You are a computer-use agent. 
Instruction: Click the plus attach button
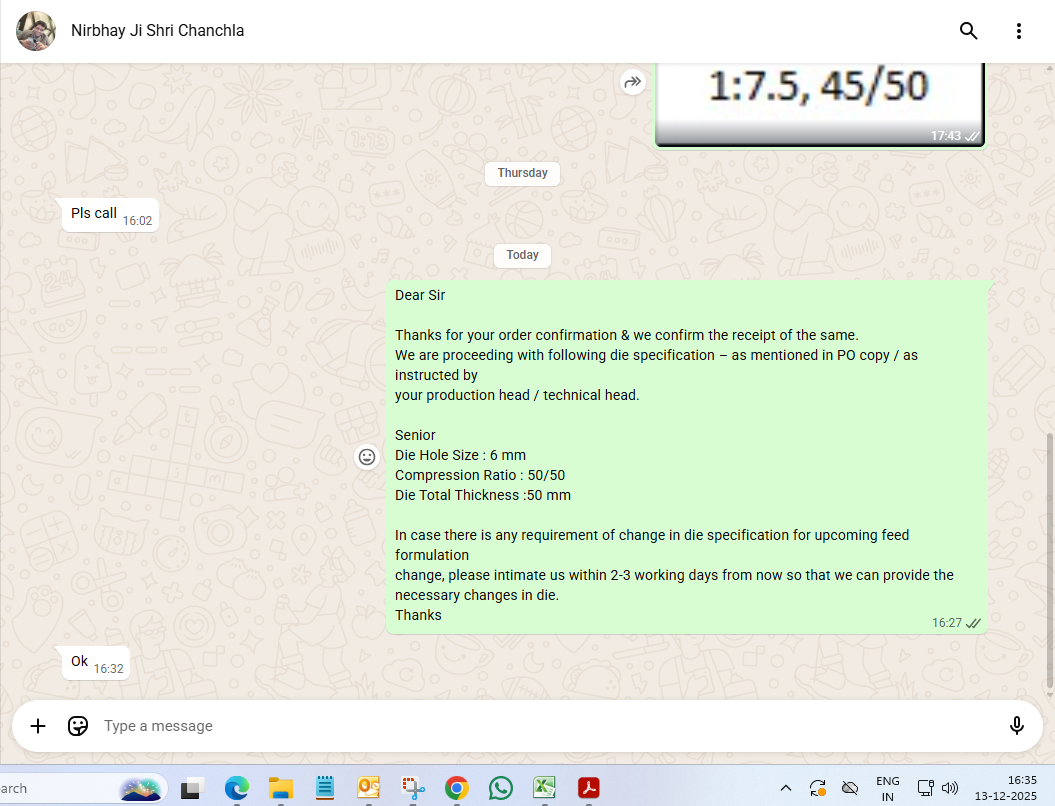38,726
